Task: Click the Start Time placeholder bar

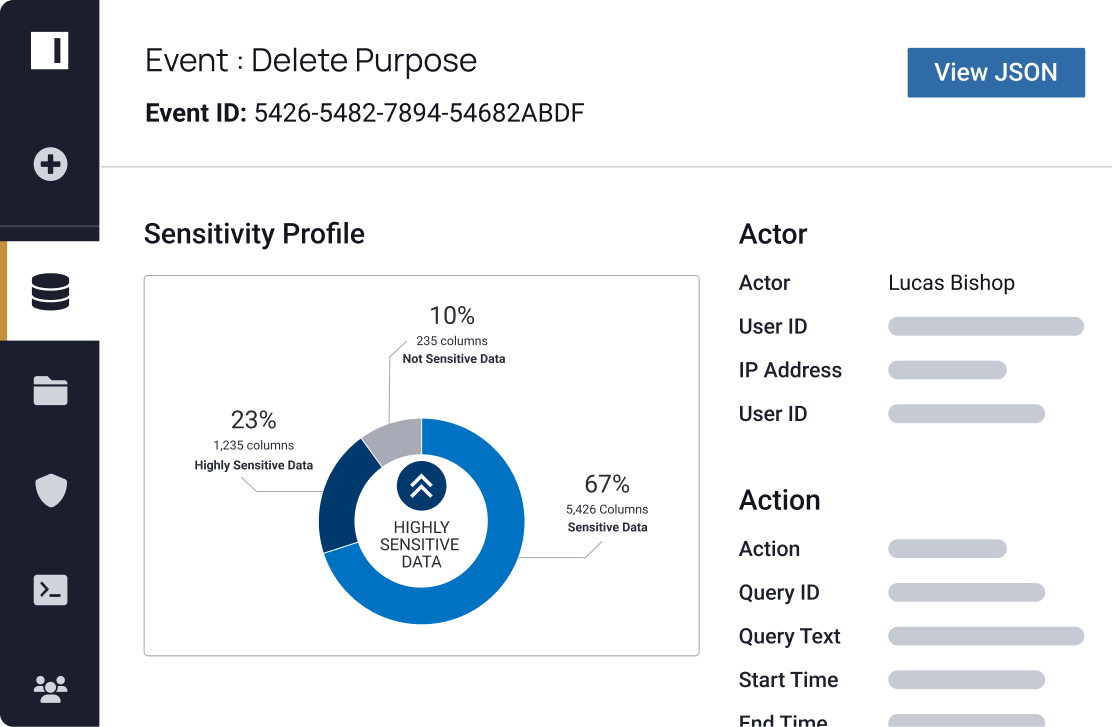Action: (966, 680)
